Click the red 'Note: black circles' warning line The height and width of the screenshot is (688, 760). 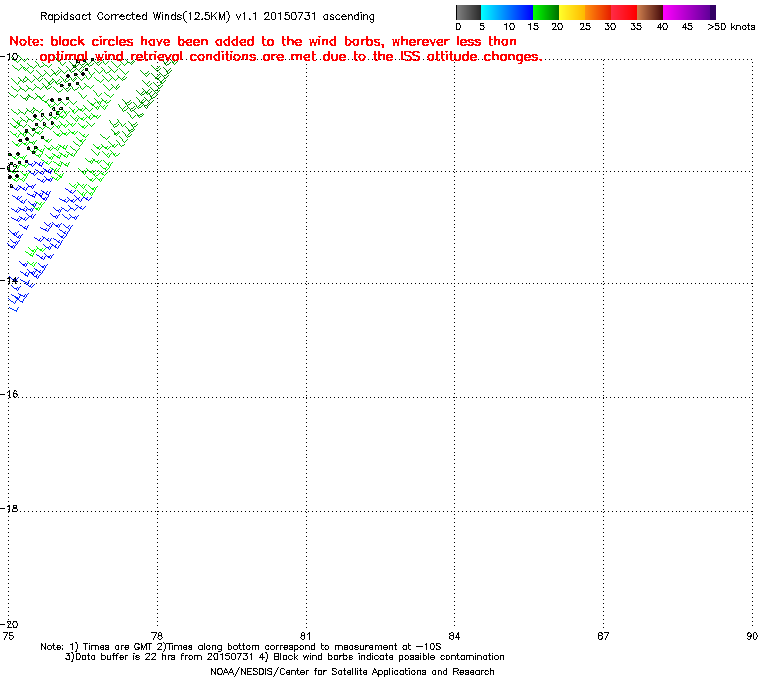[263, 41]
